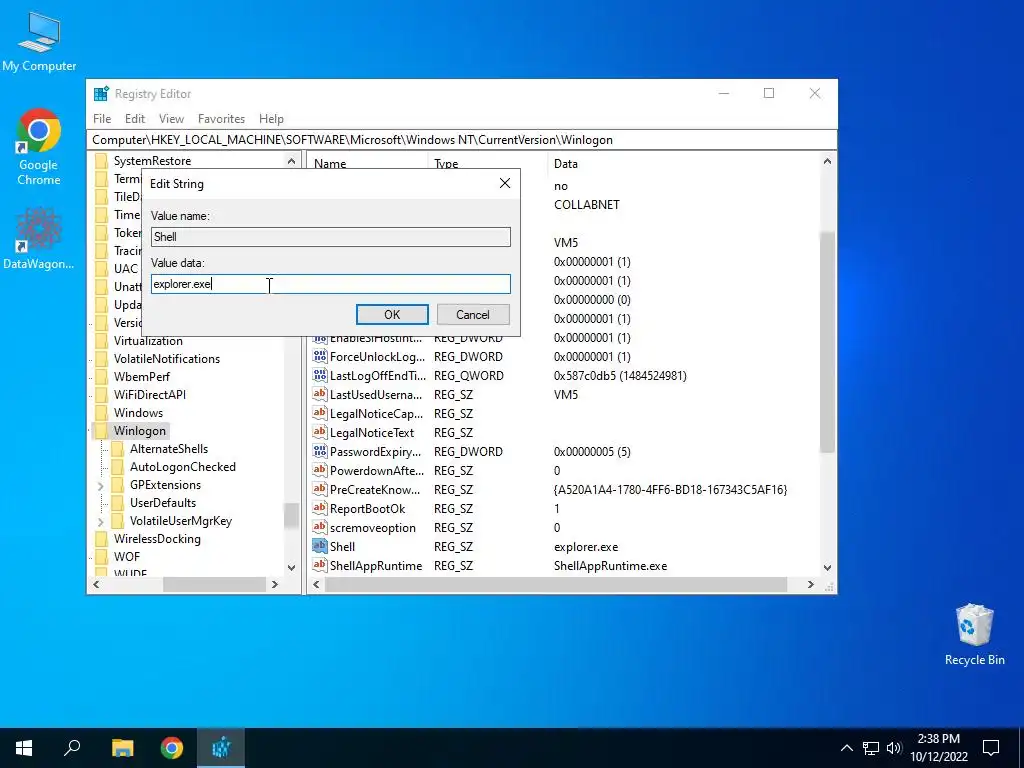Open the File menu
This screenshot has width=1024, height=768.
pyautogui.click(x=102, y=119)
